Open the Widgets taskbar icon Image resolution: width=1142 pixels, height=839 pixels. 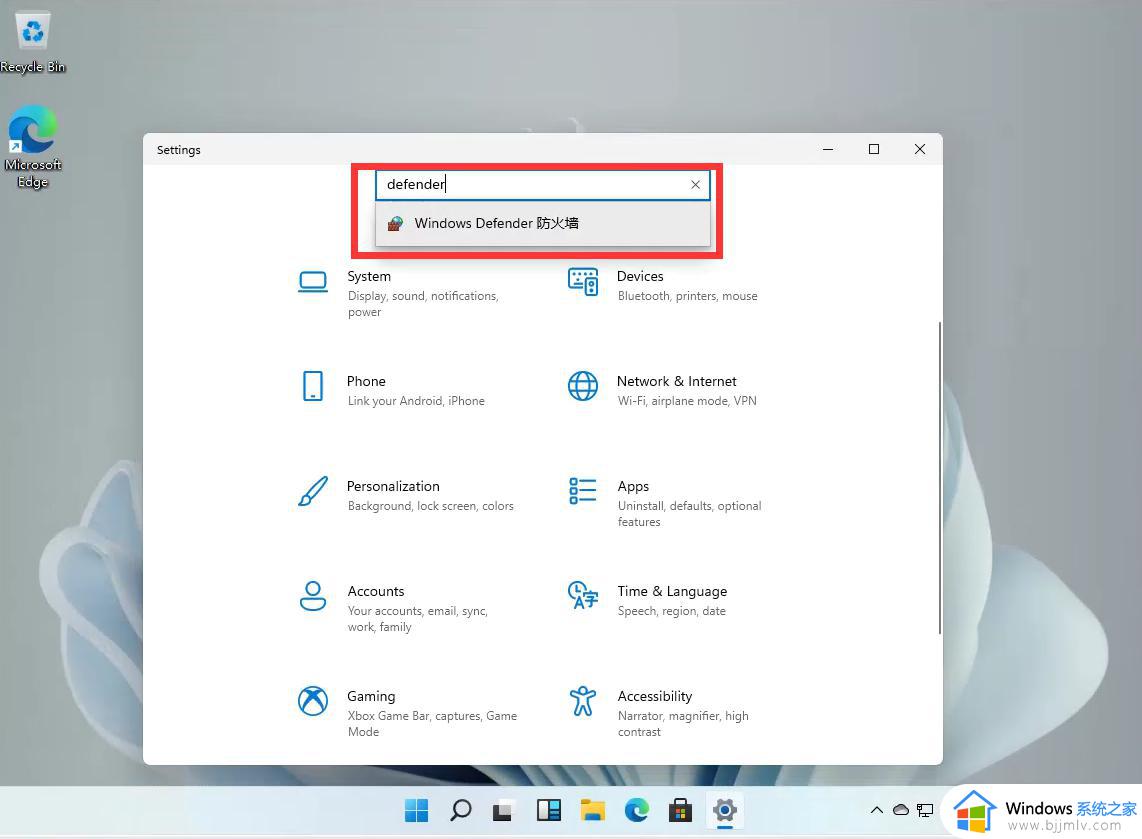pyautogui.click(x=548, y=810)
